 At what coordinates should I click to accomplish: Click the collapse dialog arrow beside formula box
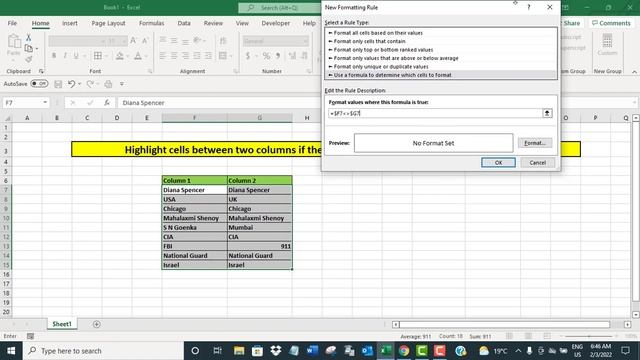[547, 113]
